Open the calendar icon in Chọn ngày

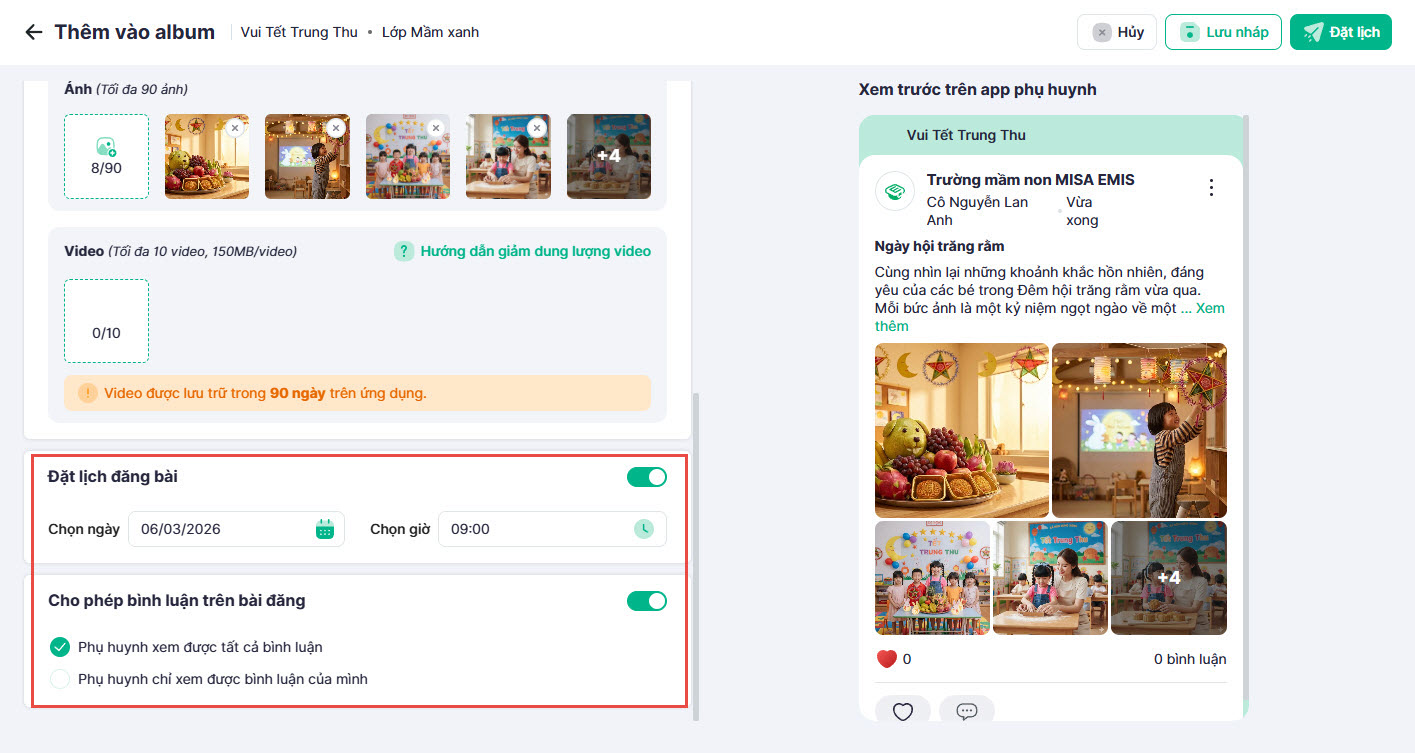pos(324,529)
